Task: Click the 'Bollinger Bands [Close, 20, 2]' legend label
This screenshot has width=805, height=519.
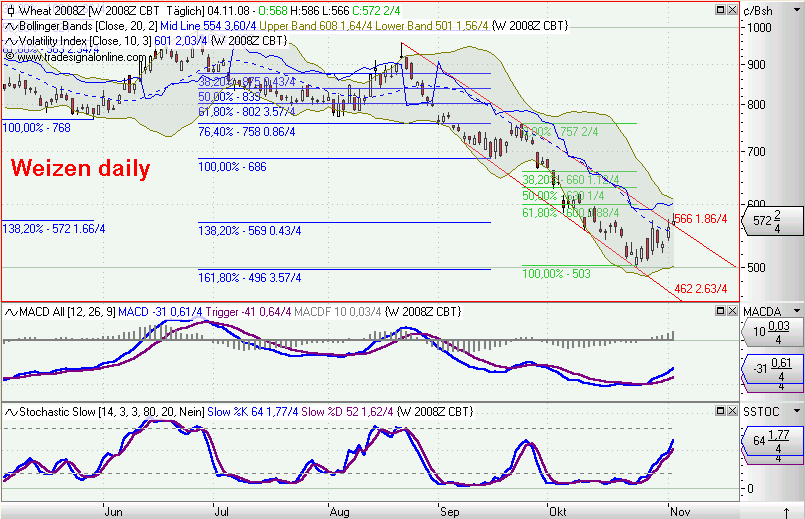Action: [x=88, y=26]
